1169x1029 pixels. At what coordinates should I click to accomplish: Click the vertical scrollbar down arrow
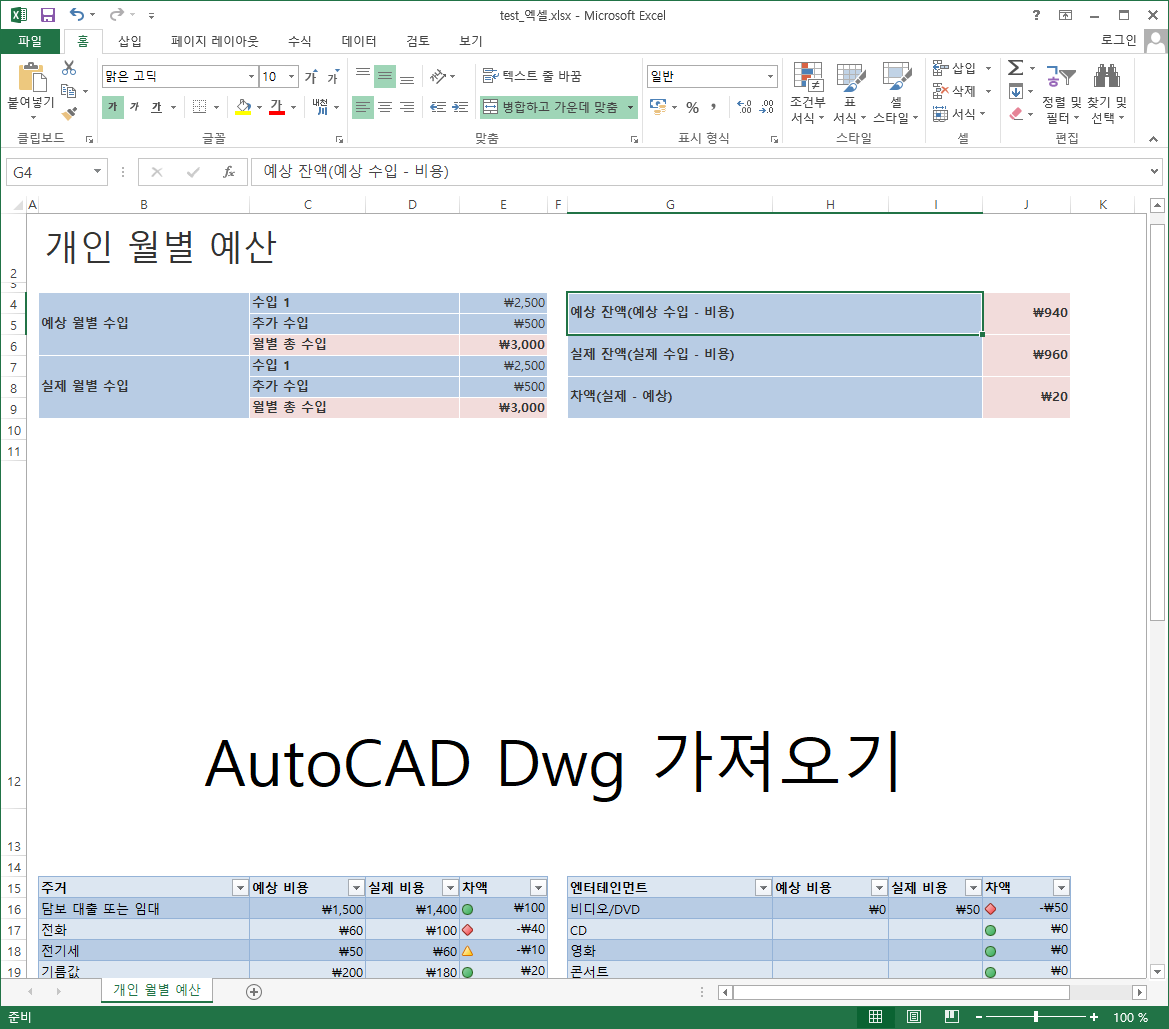pos(1157,972)
